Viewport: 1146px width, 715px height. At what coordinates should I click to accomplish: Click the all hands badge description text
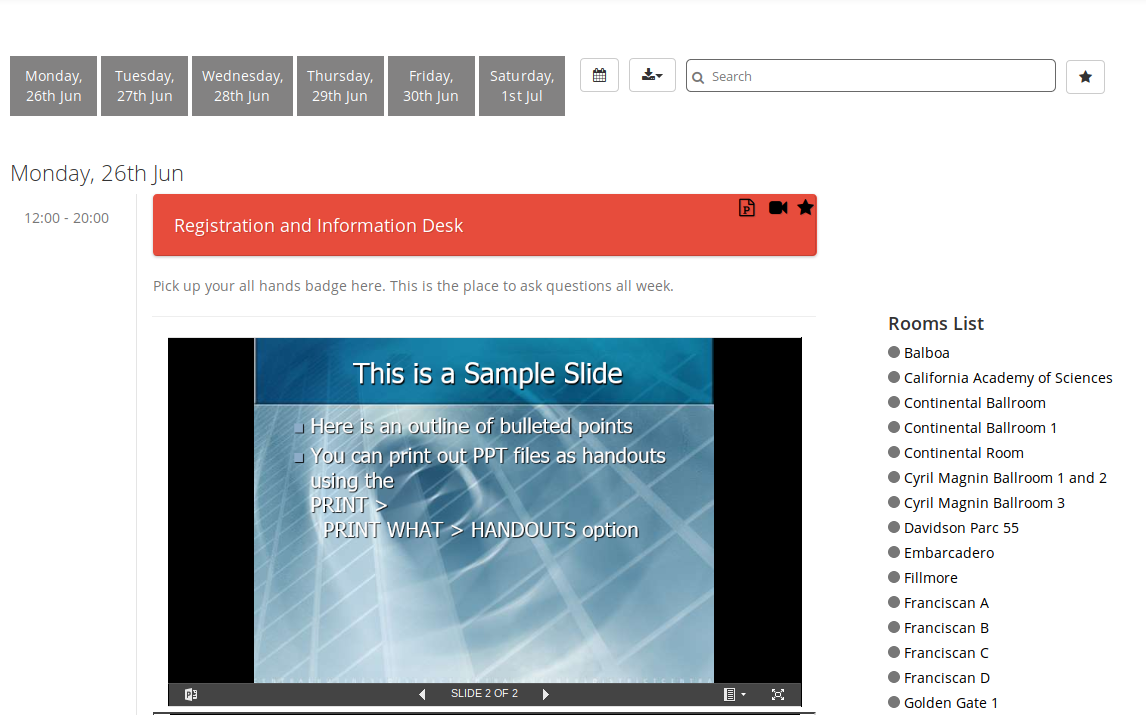pyautogui.click(x=413, y=286)
